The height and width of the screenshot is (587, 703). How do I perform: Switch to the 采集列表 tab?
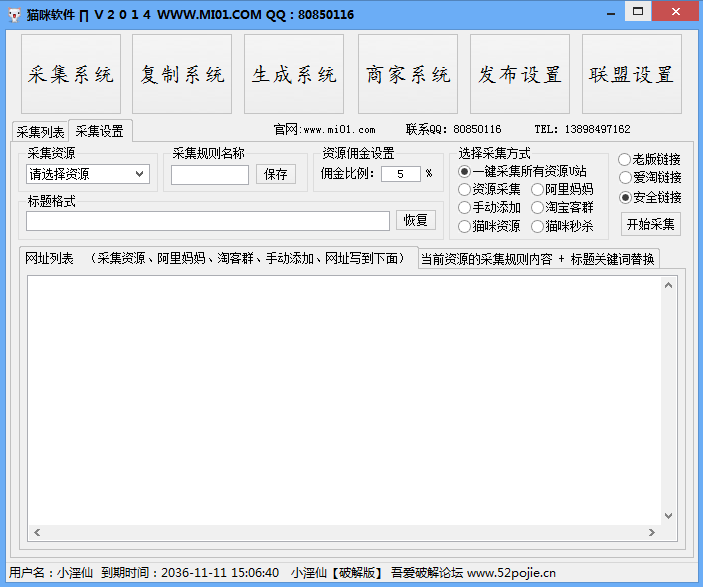[40, 132]
